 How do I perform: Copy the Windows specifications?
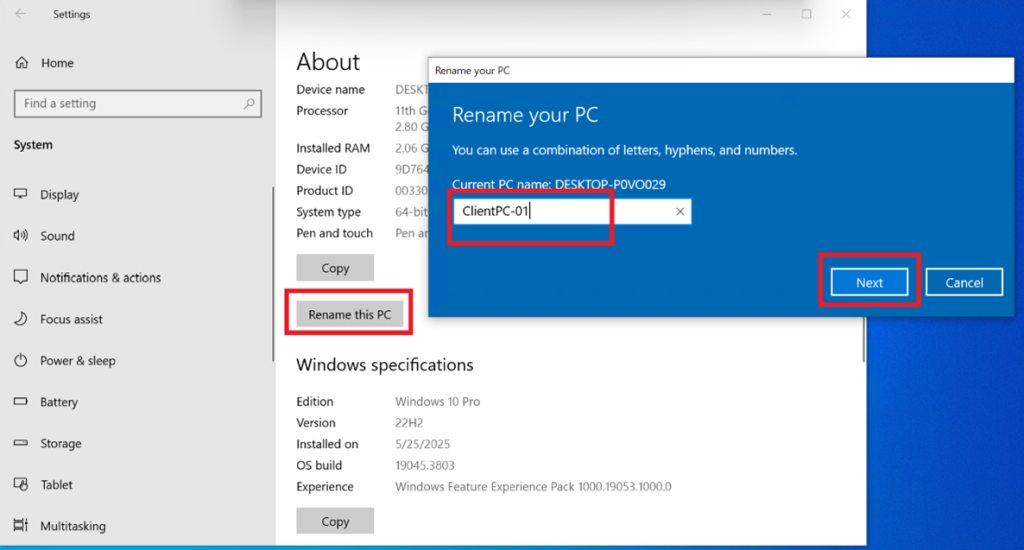[335, 521]
